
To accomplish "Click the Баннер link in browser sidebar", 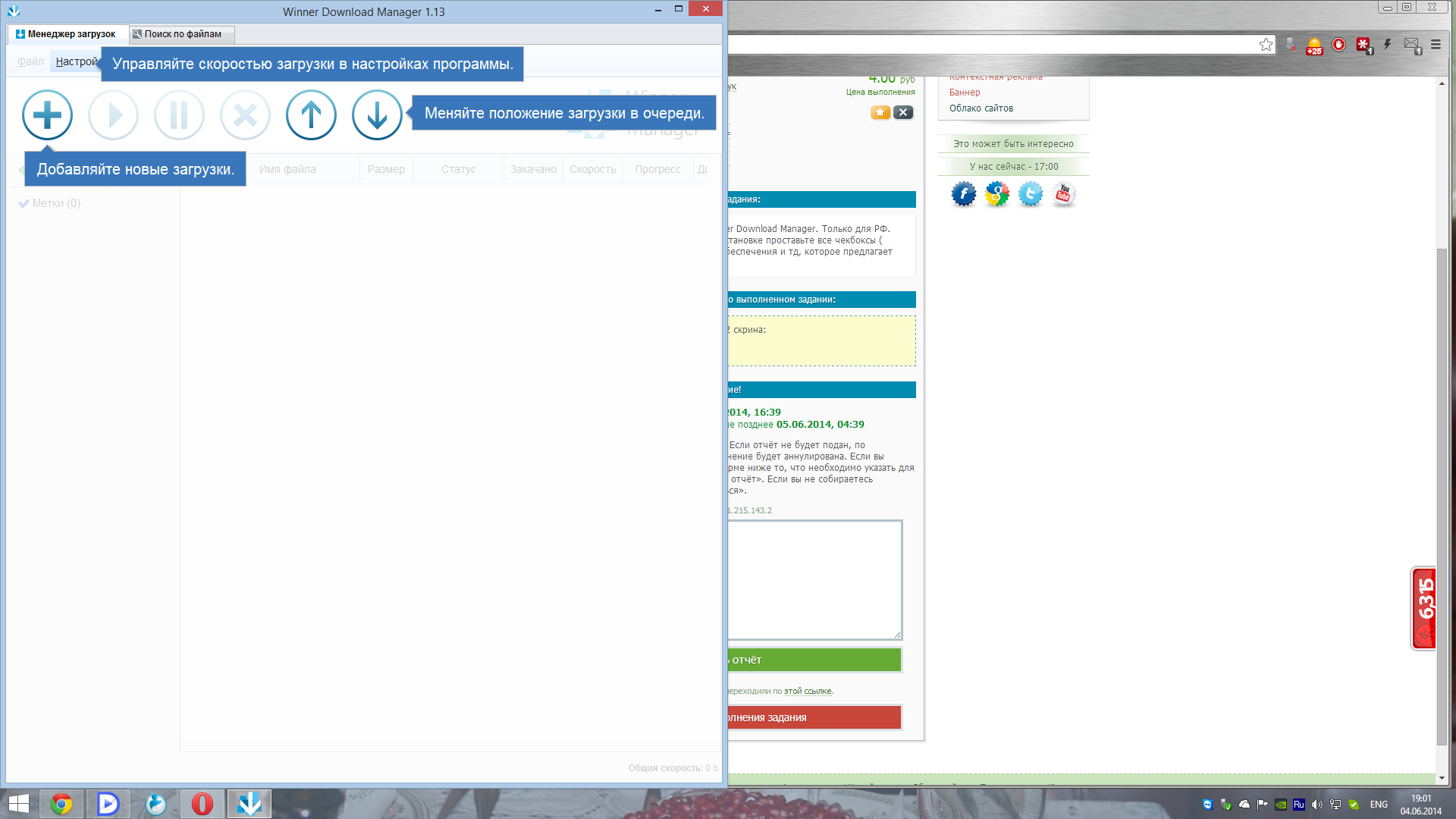I will click(965, 93).
